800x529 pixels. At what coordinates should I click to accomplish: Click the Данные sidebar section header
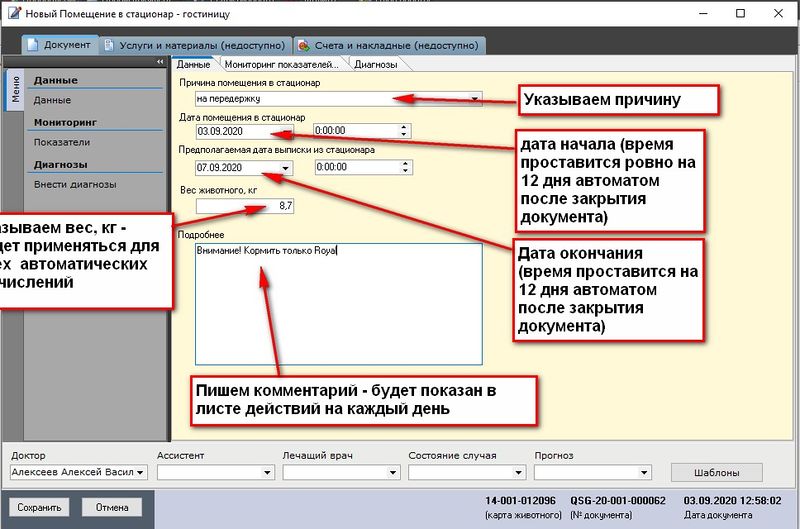tap(56, 80)
